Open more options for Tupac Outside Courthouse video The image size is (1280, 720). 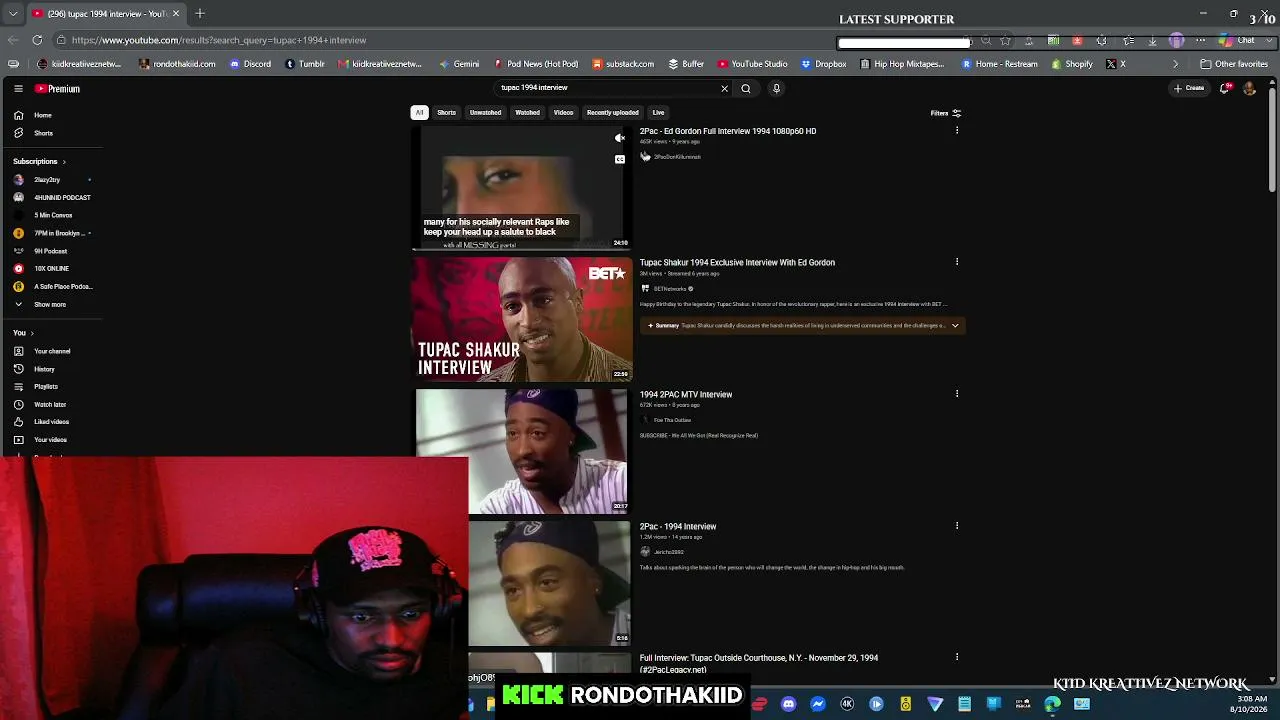pos(957,658)
